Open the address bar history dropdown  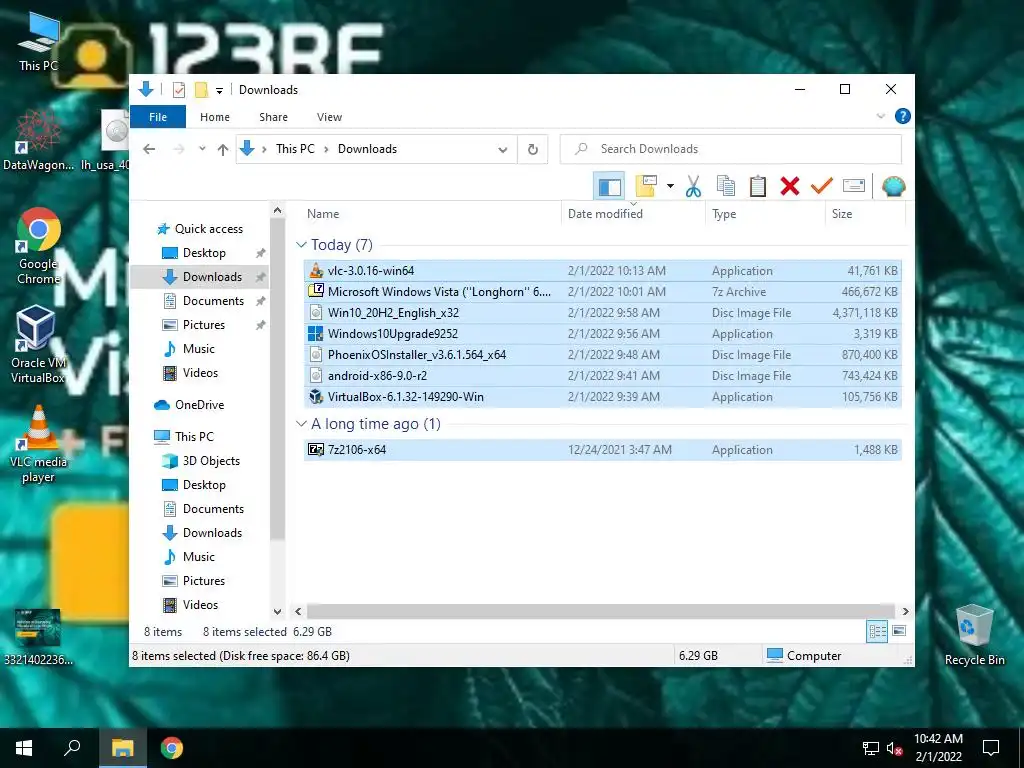coord(502,150)
